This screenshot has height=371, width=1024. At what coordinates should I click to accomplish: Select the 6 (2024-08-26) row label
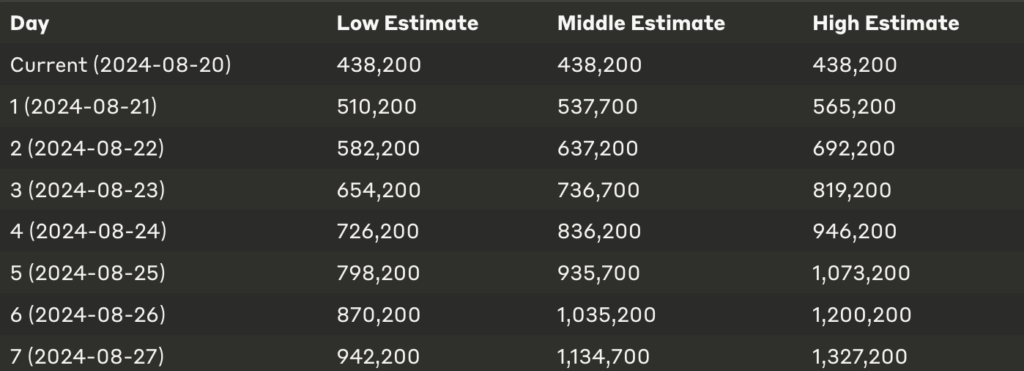point(88,315)
